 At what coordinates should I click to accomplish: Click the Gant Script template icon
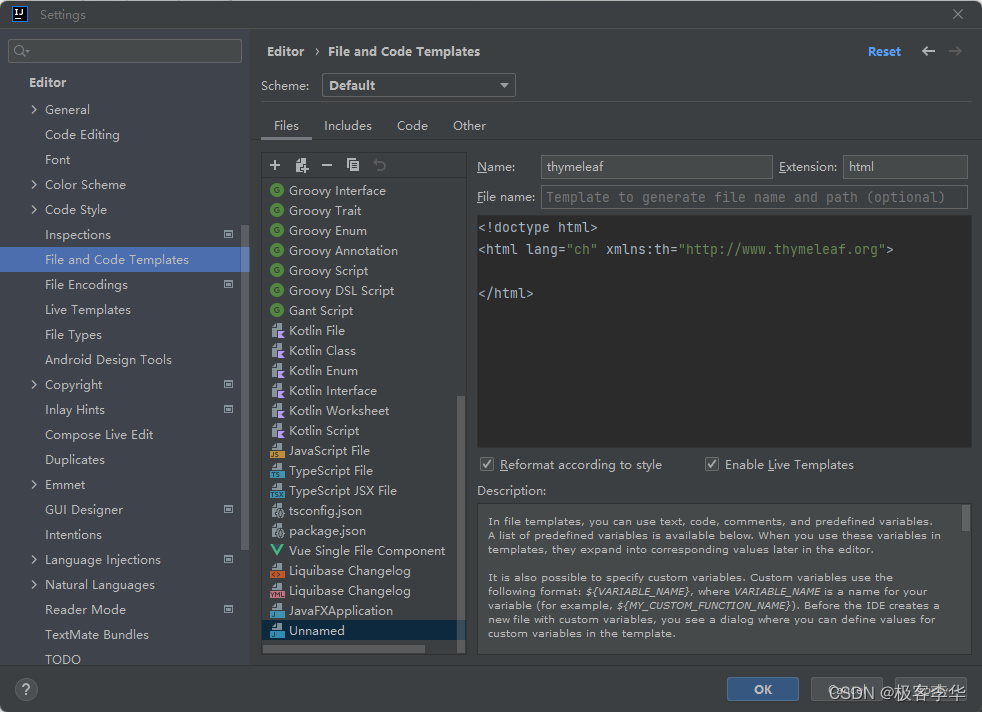tap(277, 310)
